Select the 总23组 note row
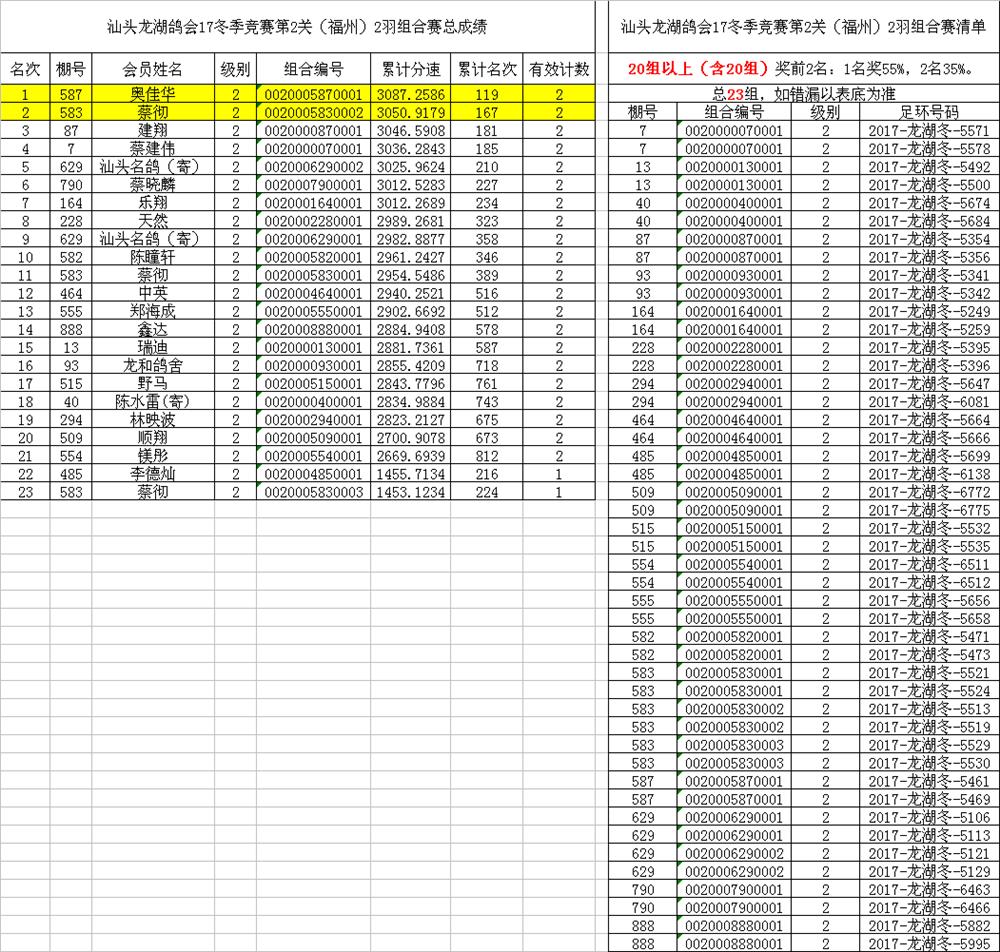The height and width of the screenshot is (952, 1000). click(x=804, y=93)
